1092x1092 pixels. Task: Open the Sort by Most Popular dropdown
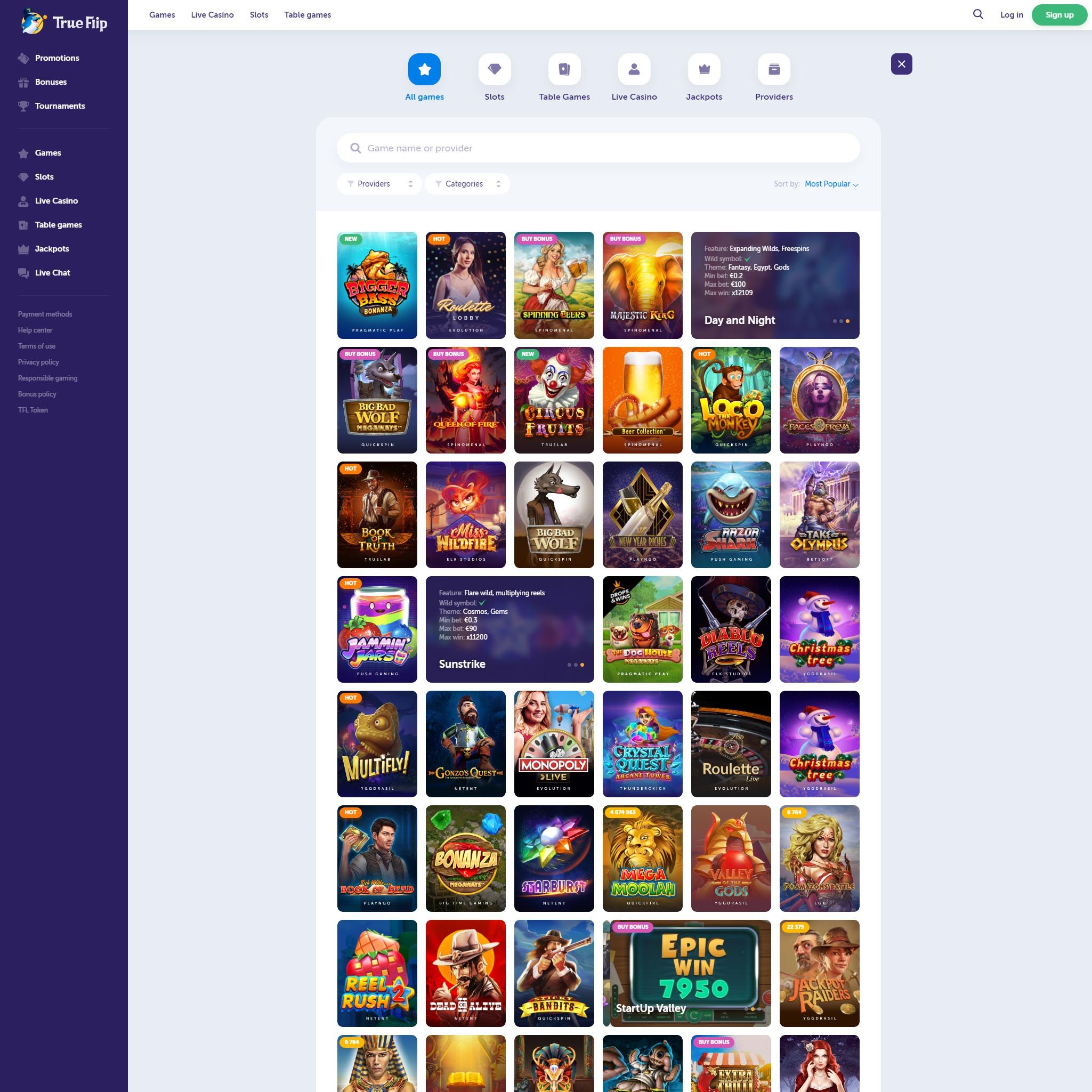(x=831, y=184)
